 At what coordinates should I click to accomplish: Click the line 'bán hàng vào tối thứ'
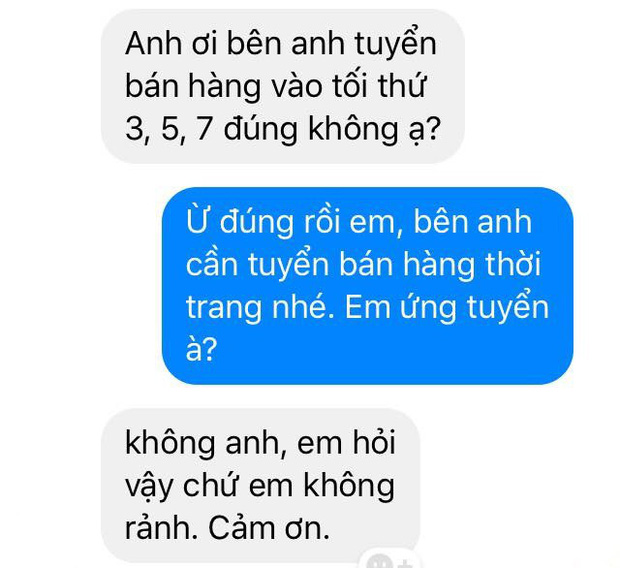tap(276, 86)
